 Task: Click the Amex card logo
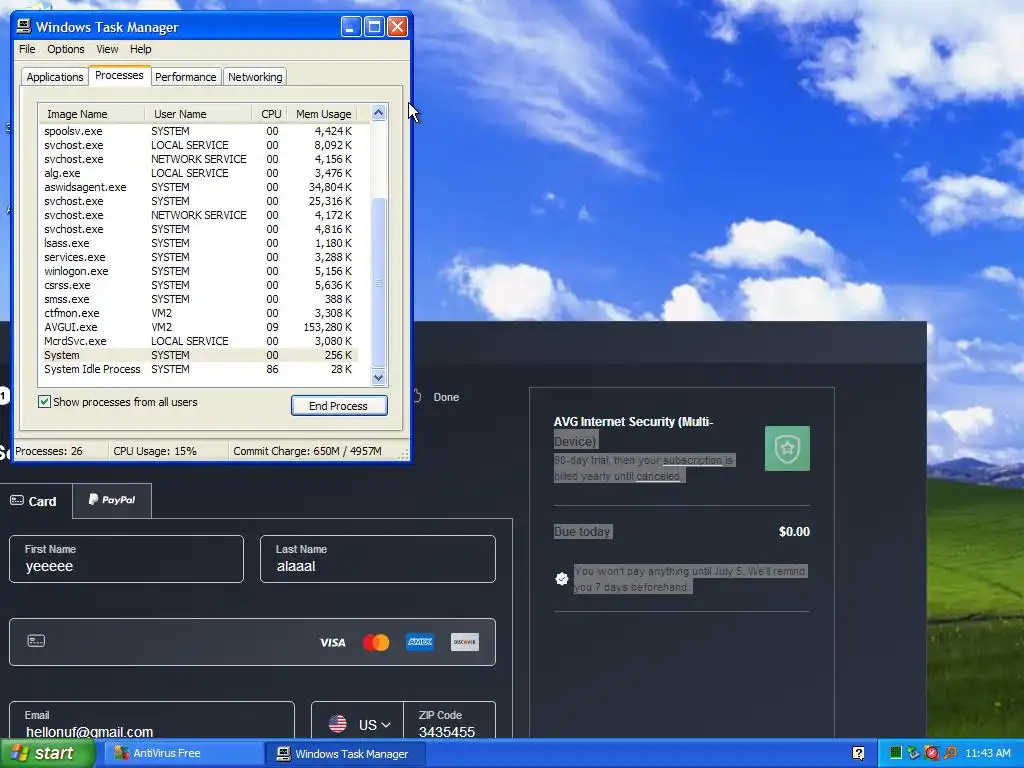pyautogui.click(x=420, y=642)
